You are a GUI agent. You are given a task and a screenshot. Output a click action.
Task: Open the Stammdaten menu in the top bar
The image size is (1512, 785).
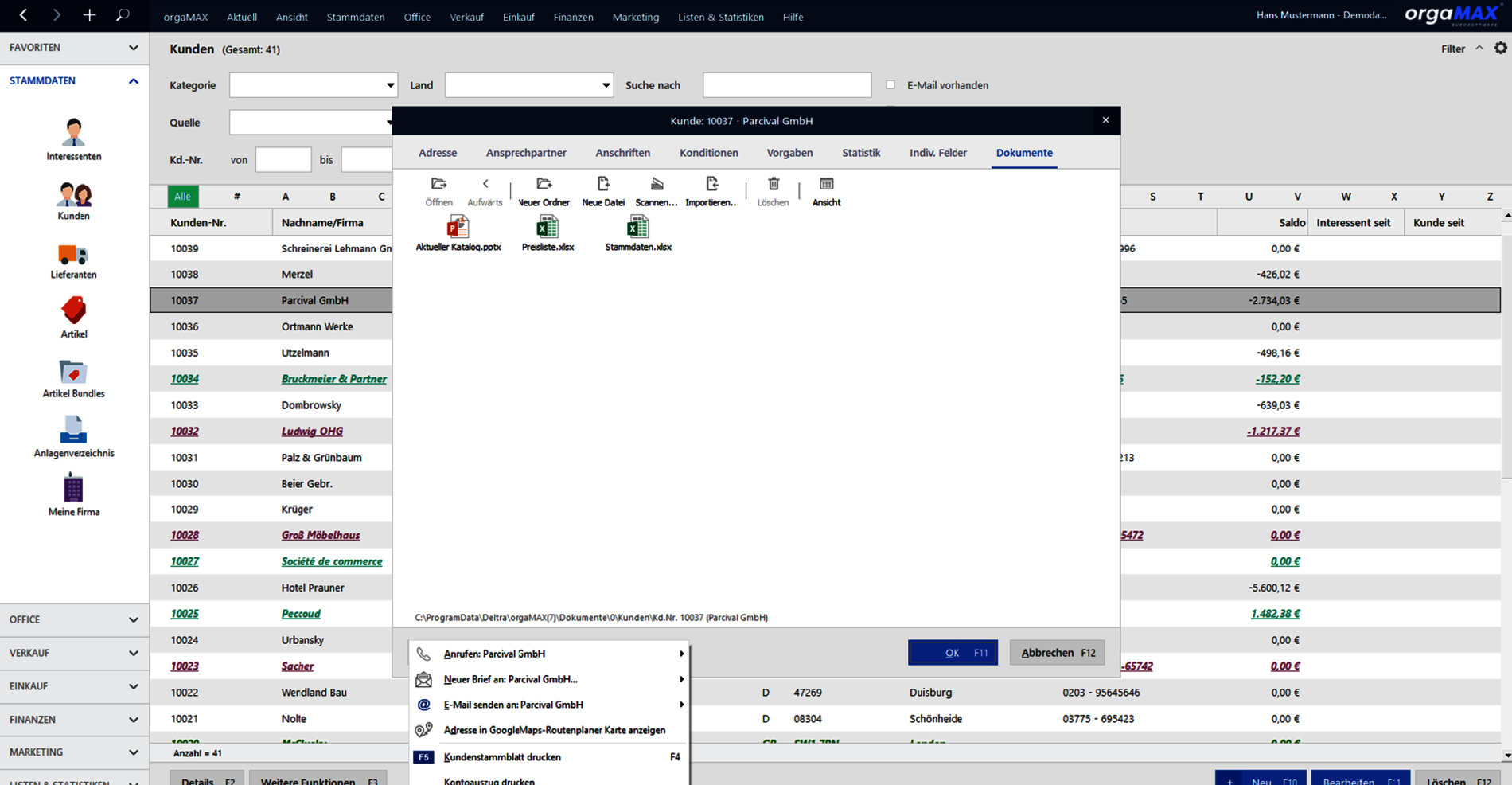[x=356, y=17]
